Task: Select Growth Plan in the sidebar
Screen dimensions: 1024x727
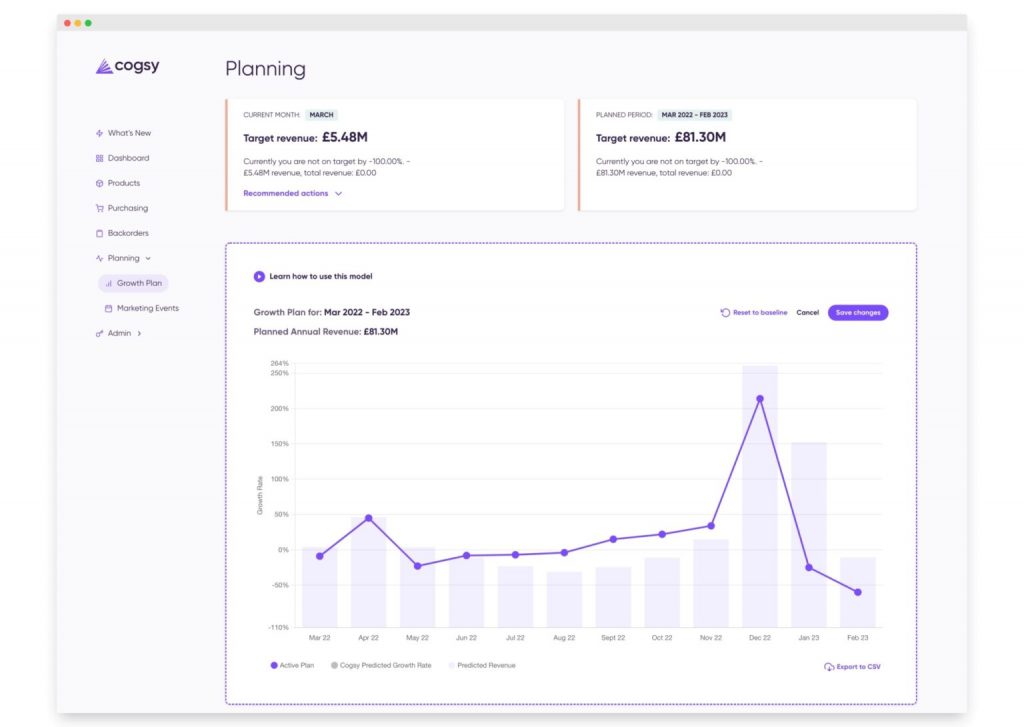Action: pos(138,283)
